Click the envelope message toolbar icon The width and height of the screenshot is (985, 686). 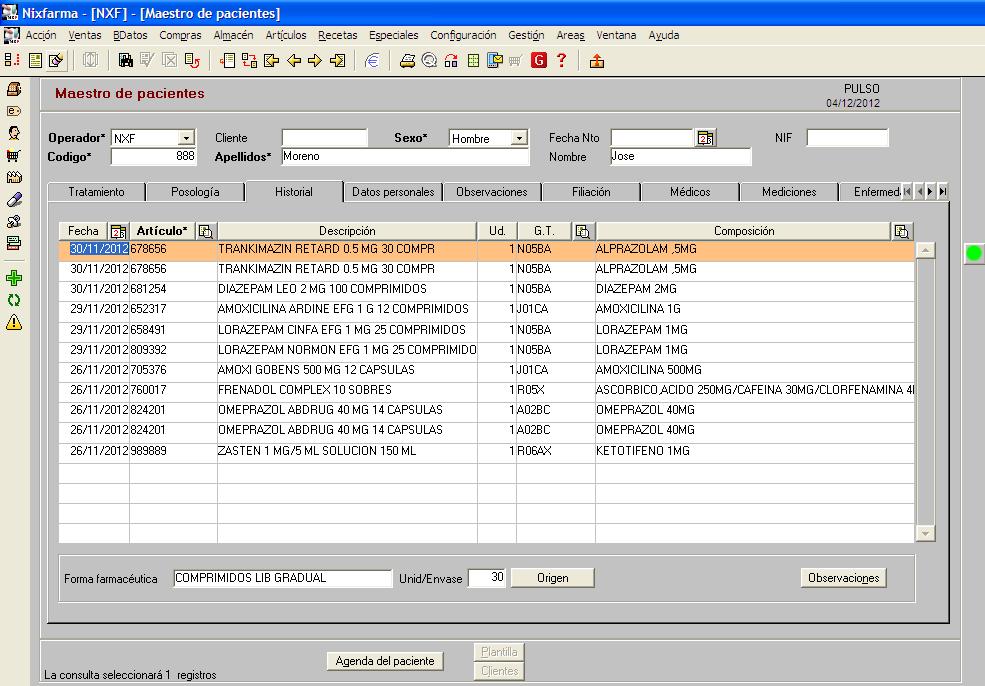pyautogui.click(x=494, y=60)
